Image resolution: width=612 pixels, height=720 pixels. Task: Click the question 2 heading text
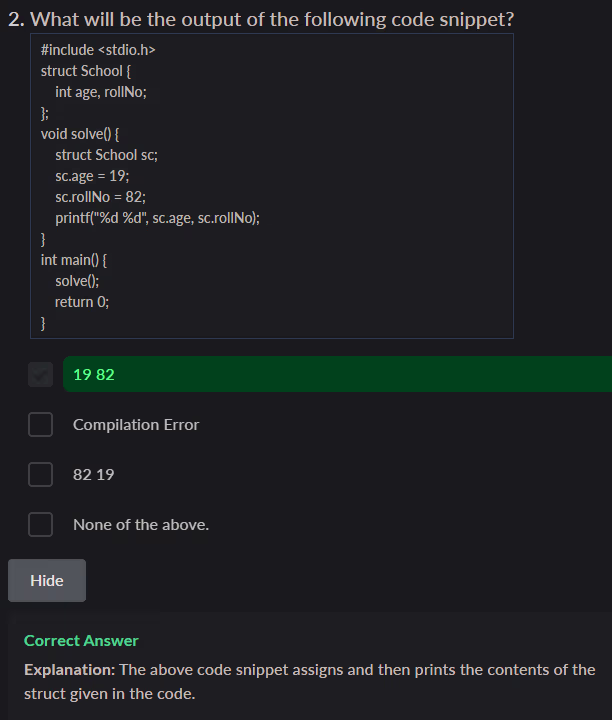click(261, 19)
